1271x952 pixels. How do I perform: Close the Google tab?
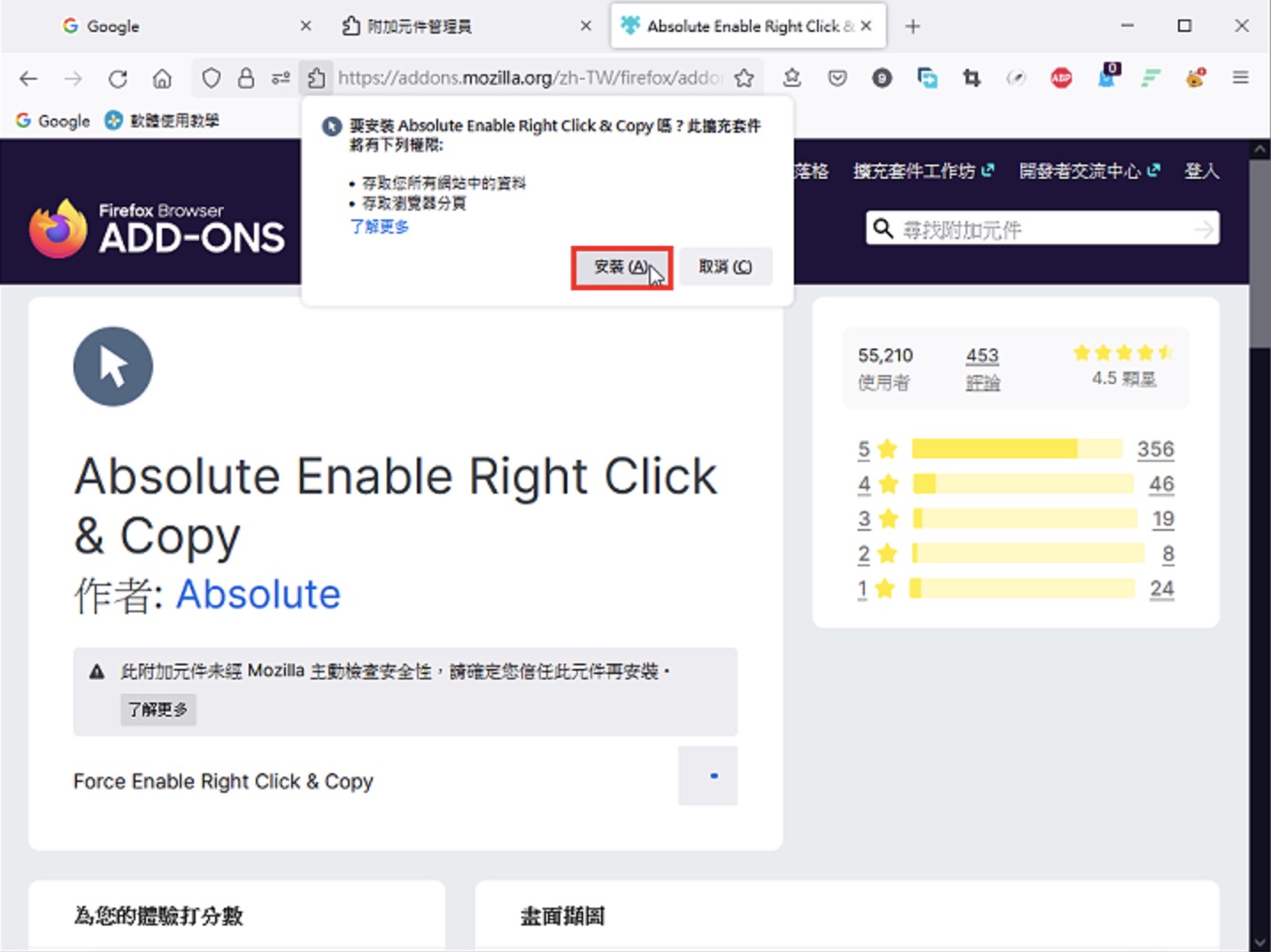305,26
